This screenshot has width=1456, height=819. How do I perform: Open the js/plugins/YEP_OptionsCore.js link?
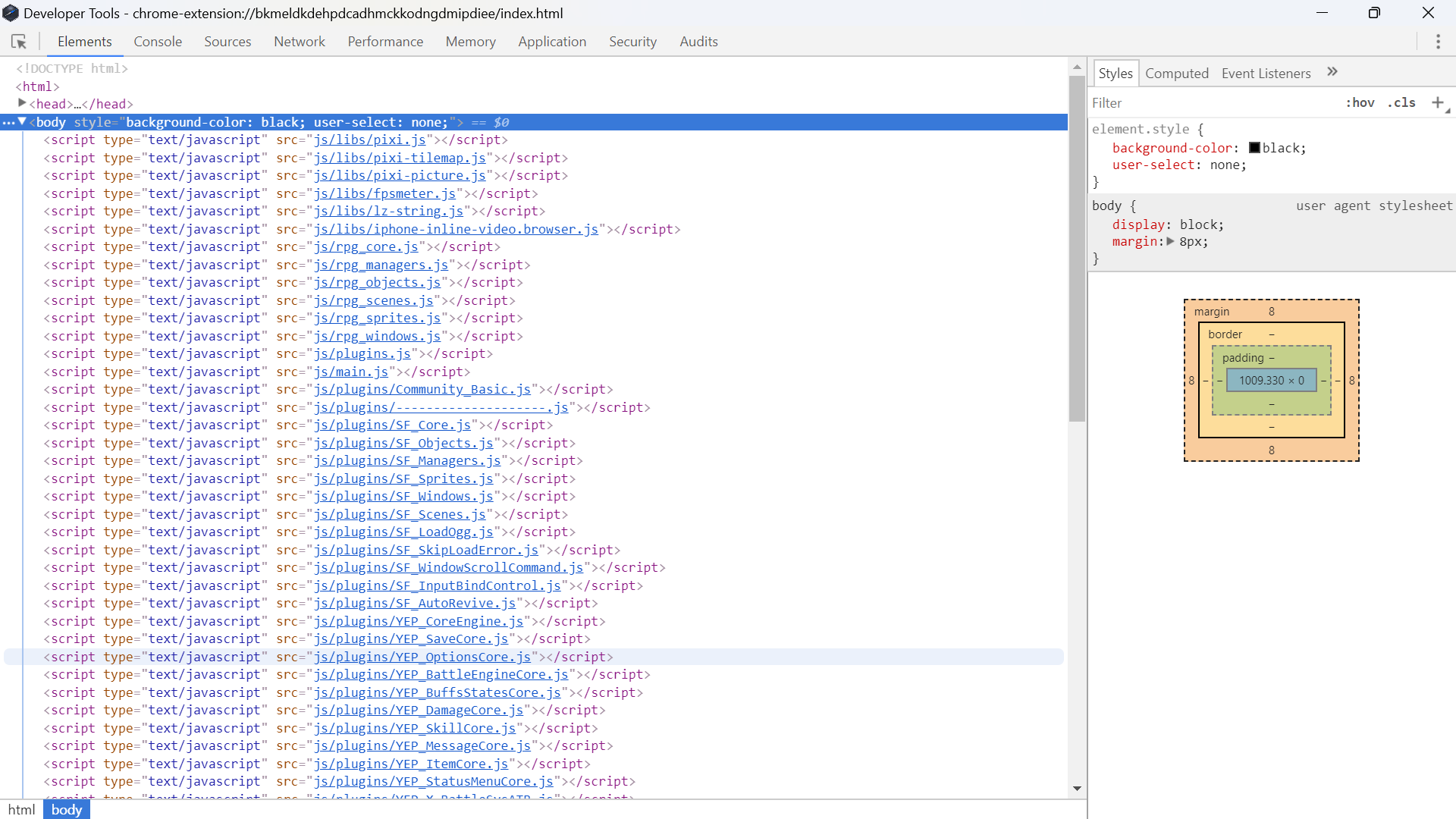pos(424,656)
